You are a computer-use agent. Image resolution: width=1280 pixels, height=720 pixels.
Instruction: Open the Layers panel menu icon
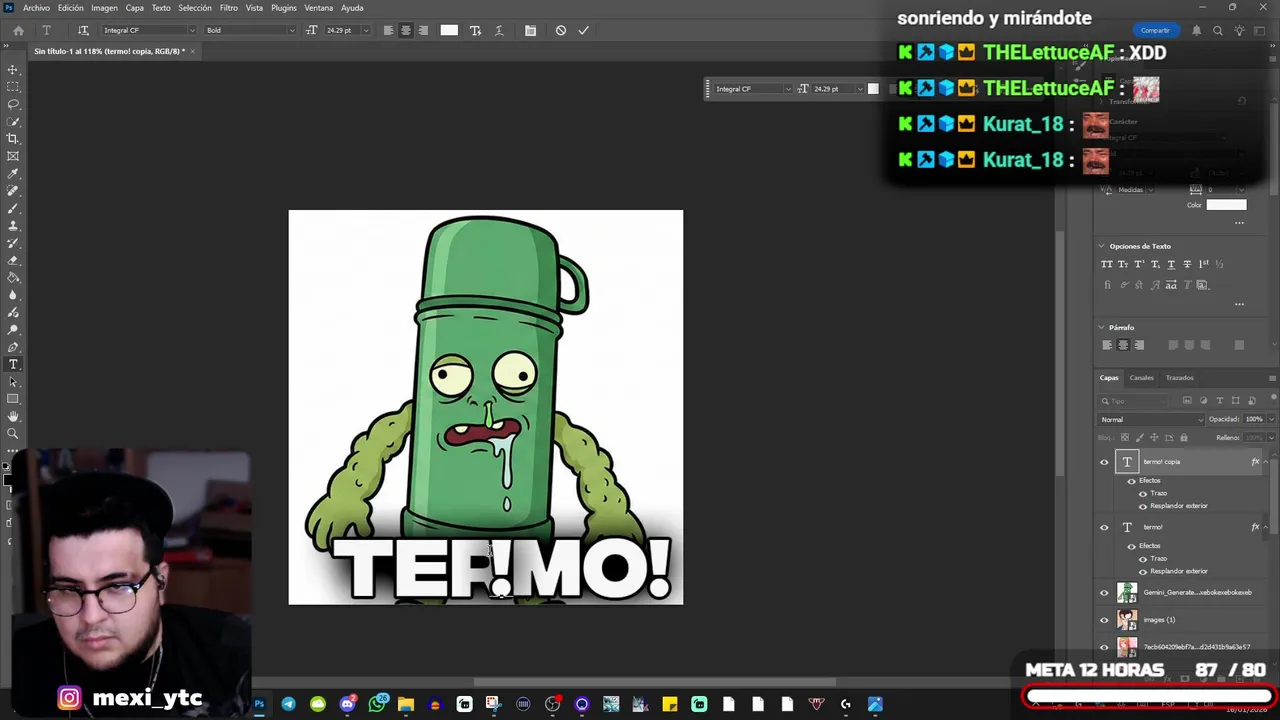(1272, 378)
